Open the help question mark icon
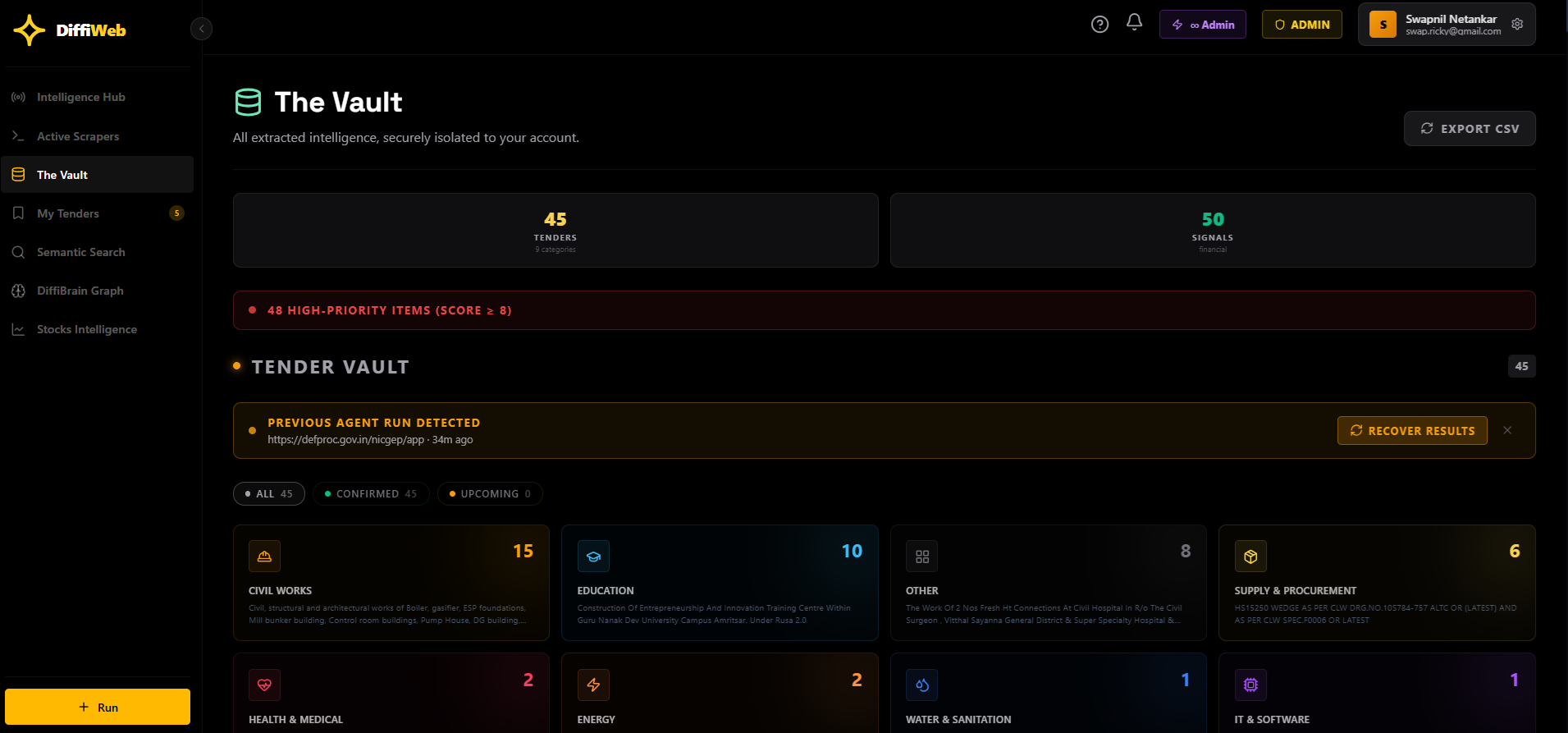1568x733 pixels. (1099, 25)
